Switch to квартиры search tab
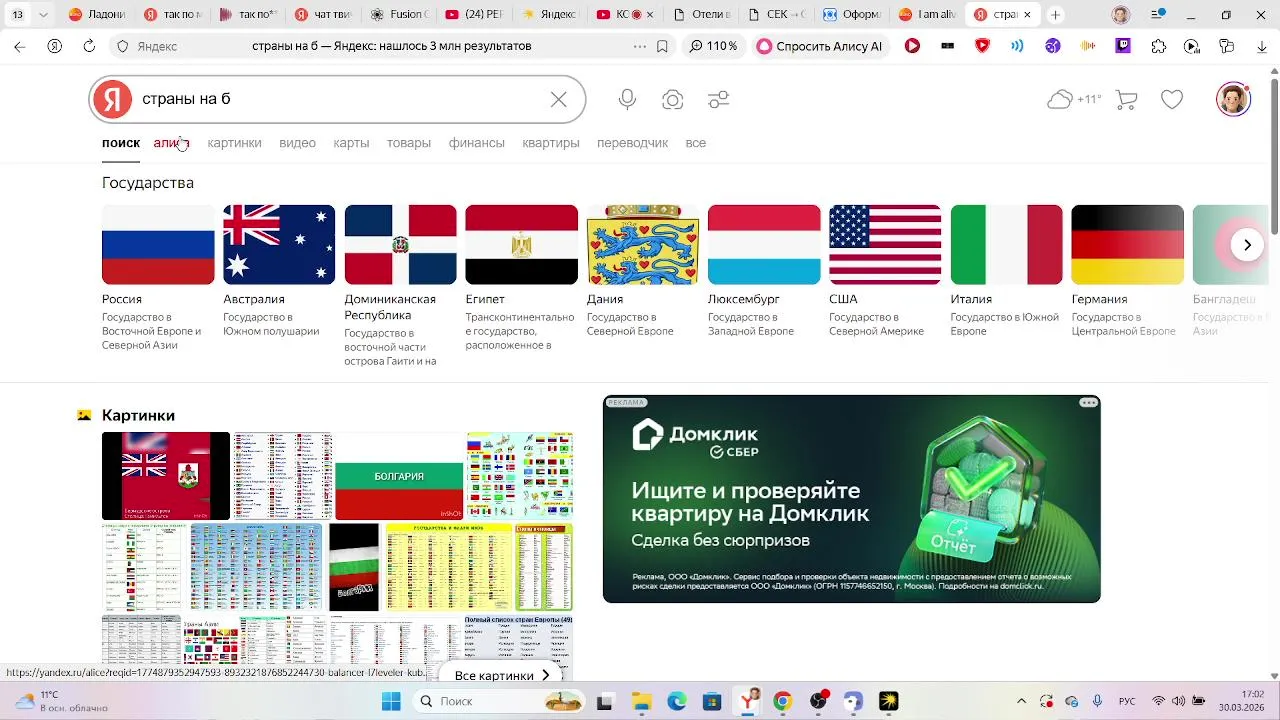This screenshot has width=1280, height=720. click(551, 143)
